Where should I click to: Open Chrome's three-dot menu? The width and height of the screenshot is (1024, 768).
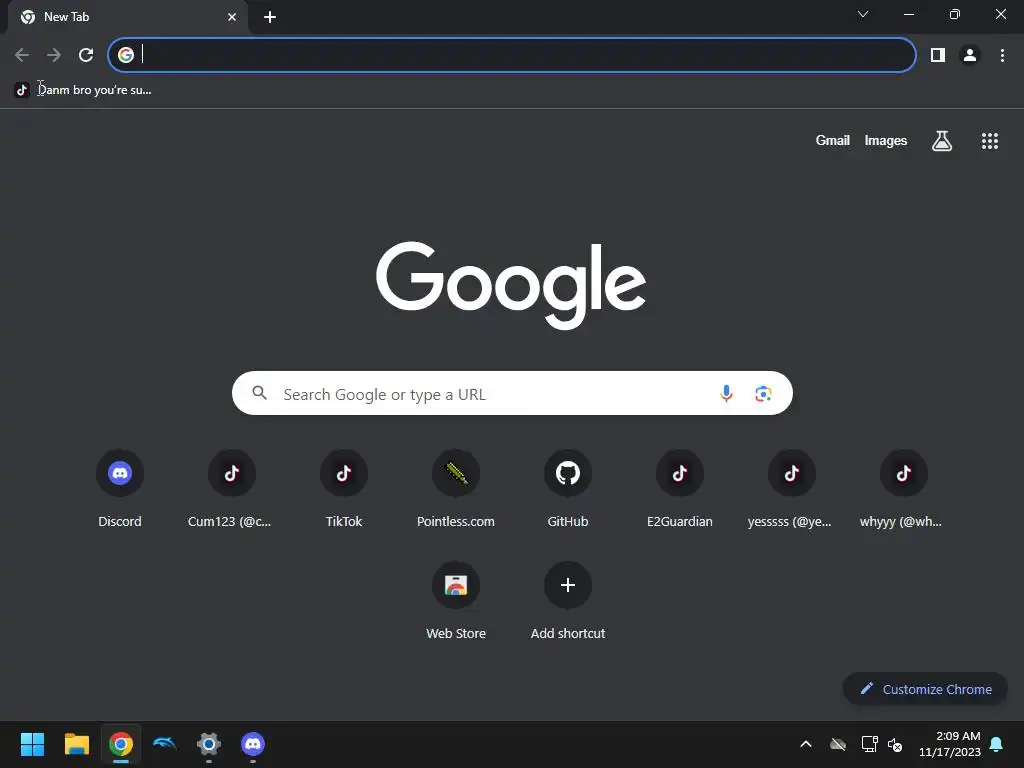tap(1002, 55)
